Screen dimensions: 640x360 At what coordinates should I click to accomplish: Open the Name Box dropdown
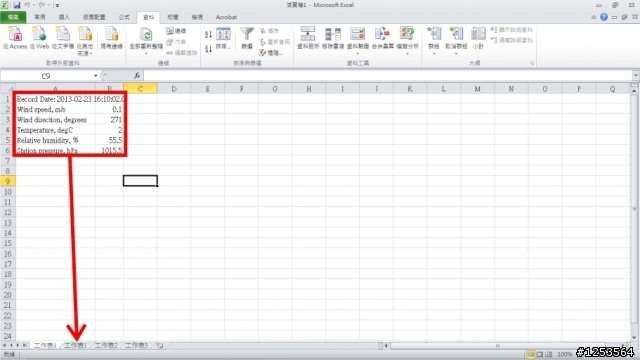(96, 76)
